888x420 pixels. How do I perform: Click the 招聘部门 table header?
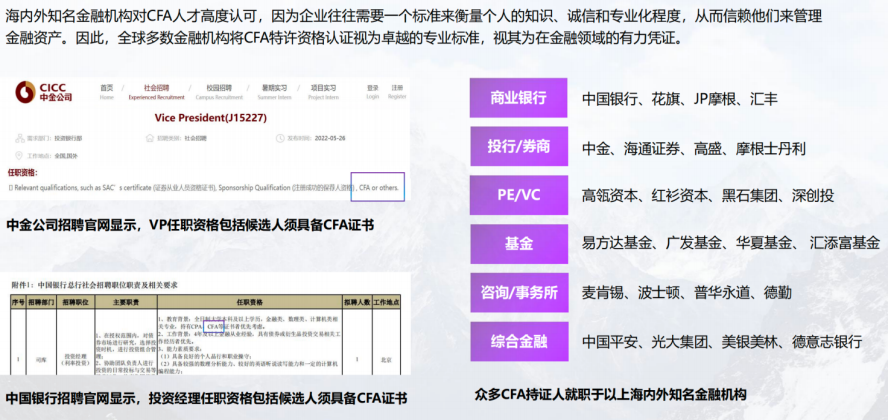pyautogui.click(x=41, y=302)
